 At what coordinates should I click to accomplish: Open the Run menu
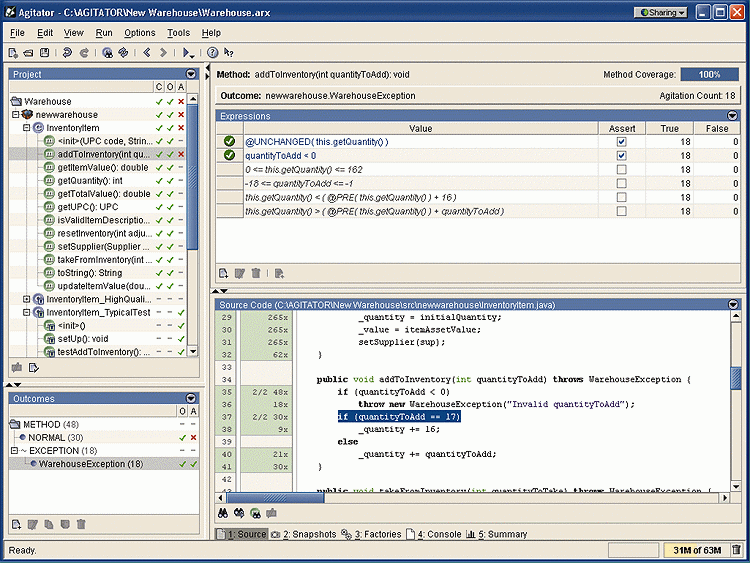point(104,33)
